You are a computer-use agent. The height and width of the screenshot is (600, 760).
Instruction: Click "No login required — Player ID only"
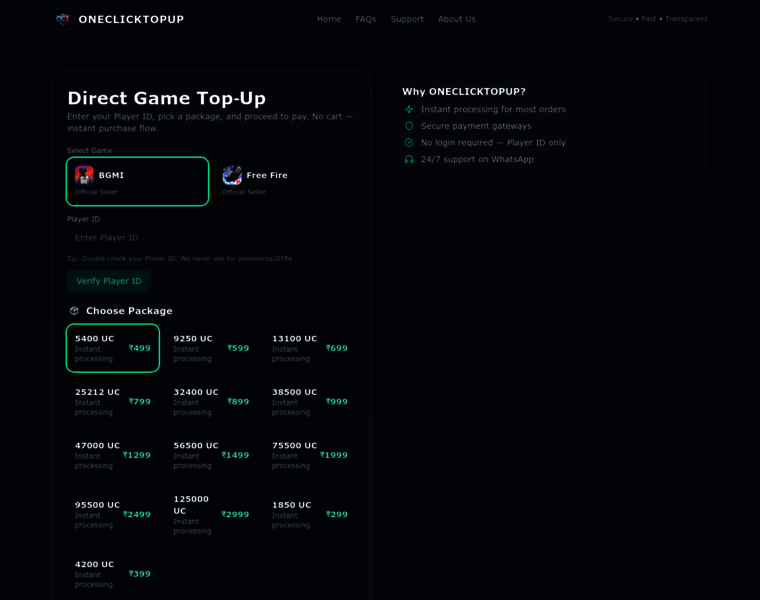493,142
